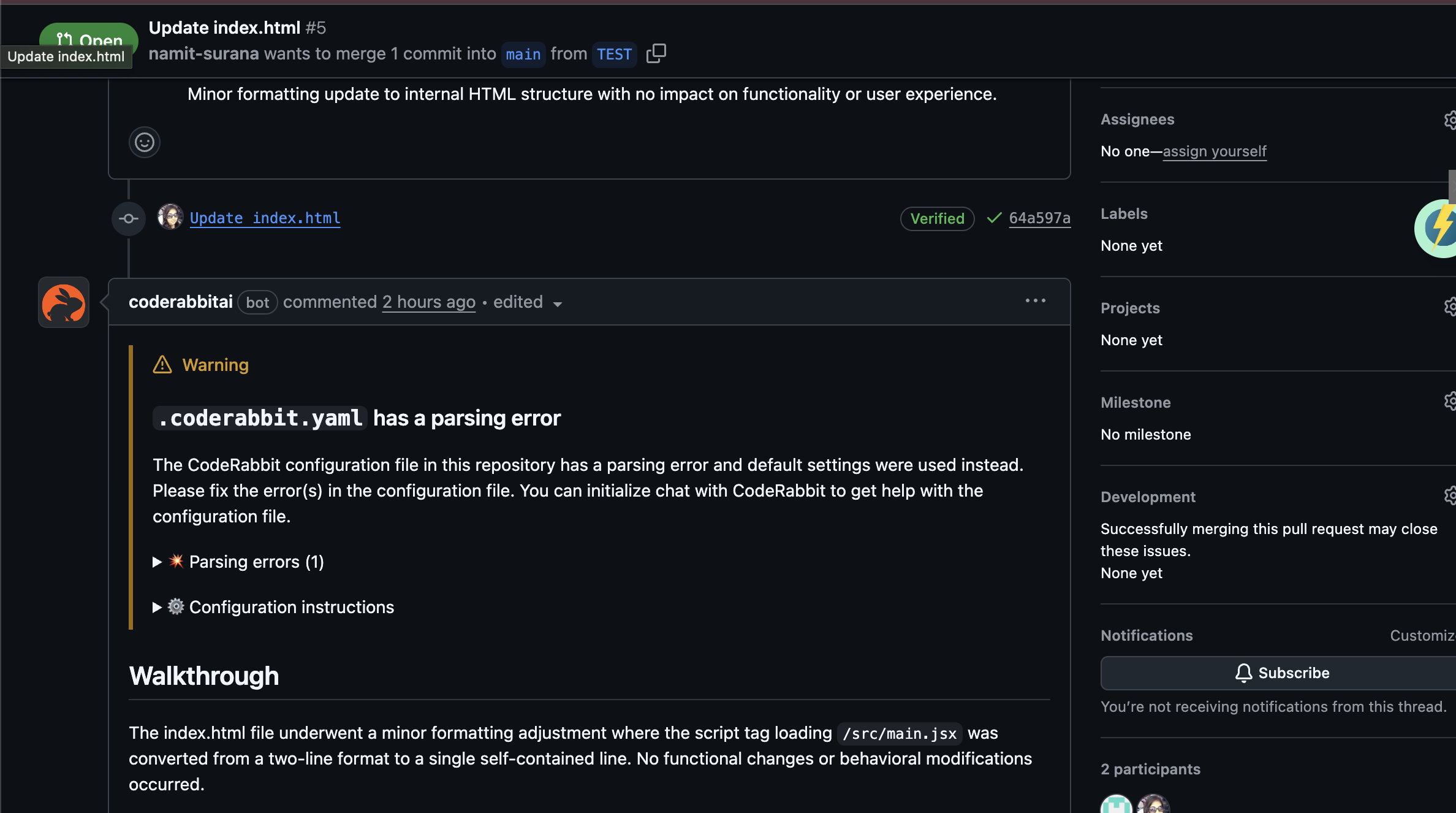Open the edited history dropdown

[528, 303]
